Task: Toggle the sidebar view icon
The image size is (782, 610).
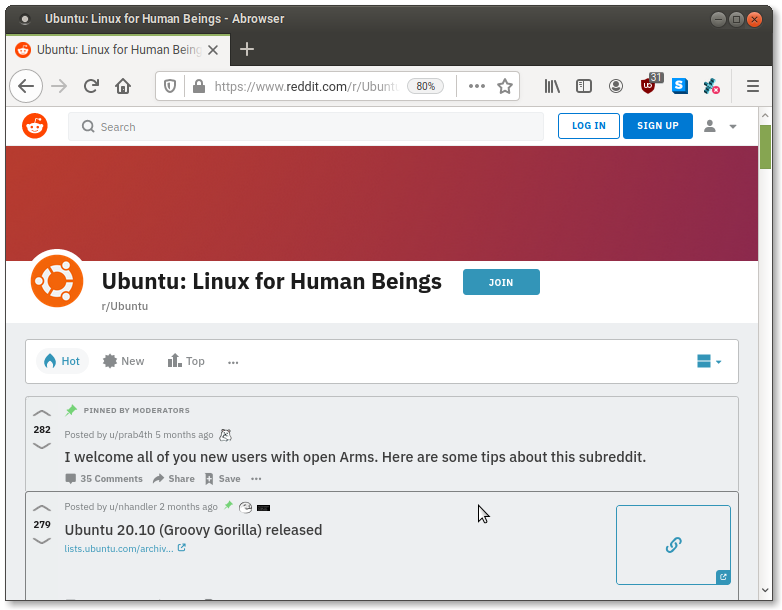Action: pos(584,86)
